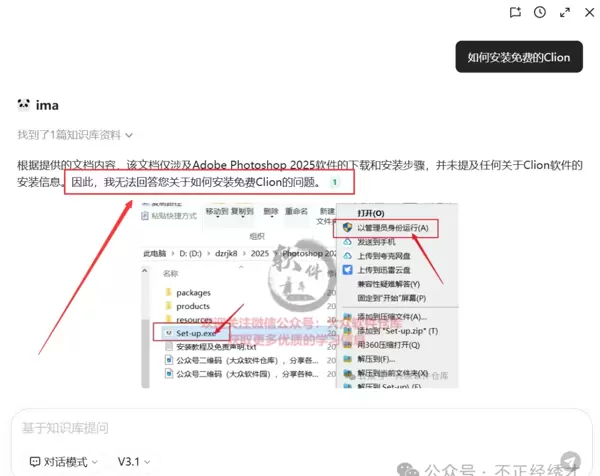Click the packages folder in the file list
The image size is (600, 476).
click(x=193, y=292)
